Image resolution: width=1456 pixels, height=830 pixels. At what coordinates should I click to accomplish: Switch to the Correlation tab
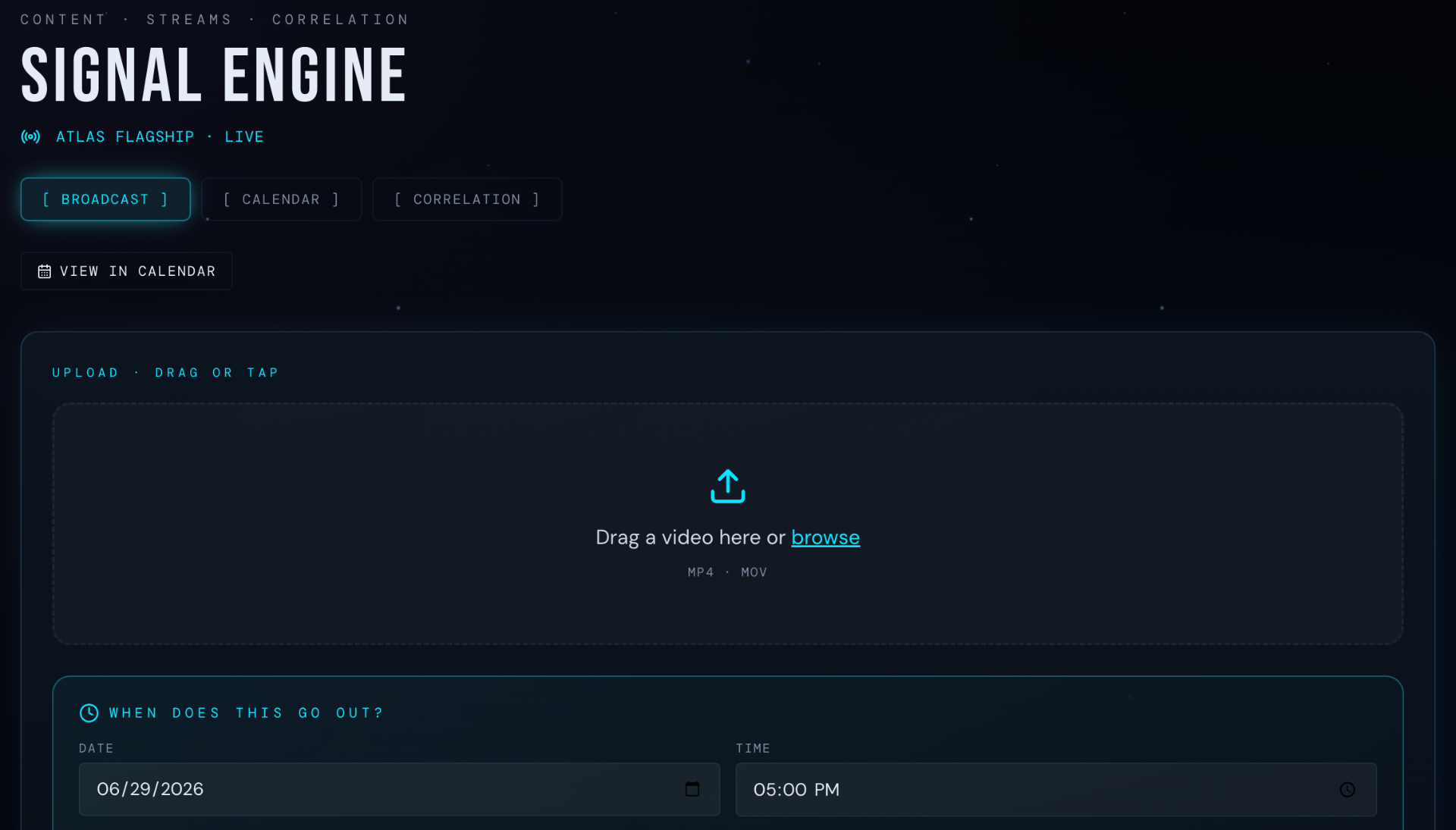tap(467, 199)
